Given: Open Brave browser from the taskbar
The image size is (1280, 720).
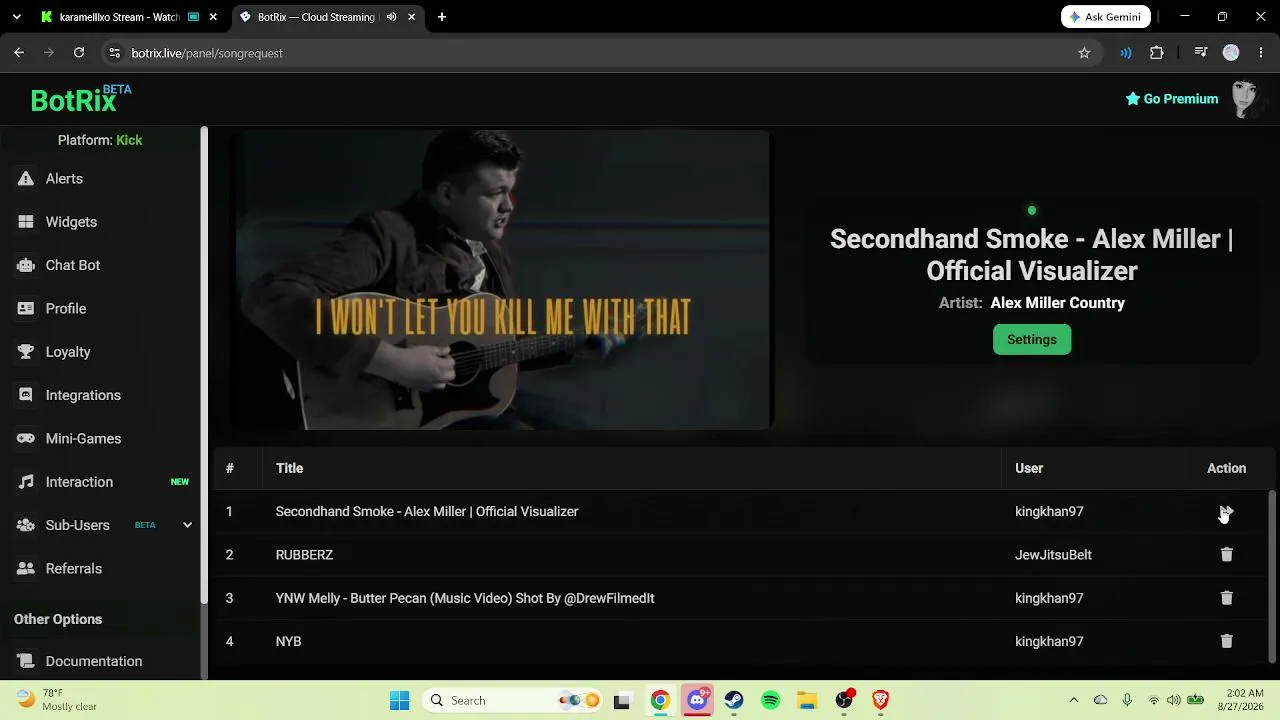Looking at the screenshot, I should (x=881, y=700).
